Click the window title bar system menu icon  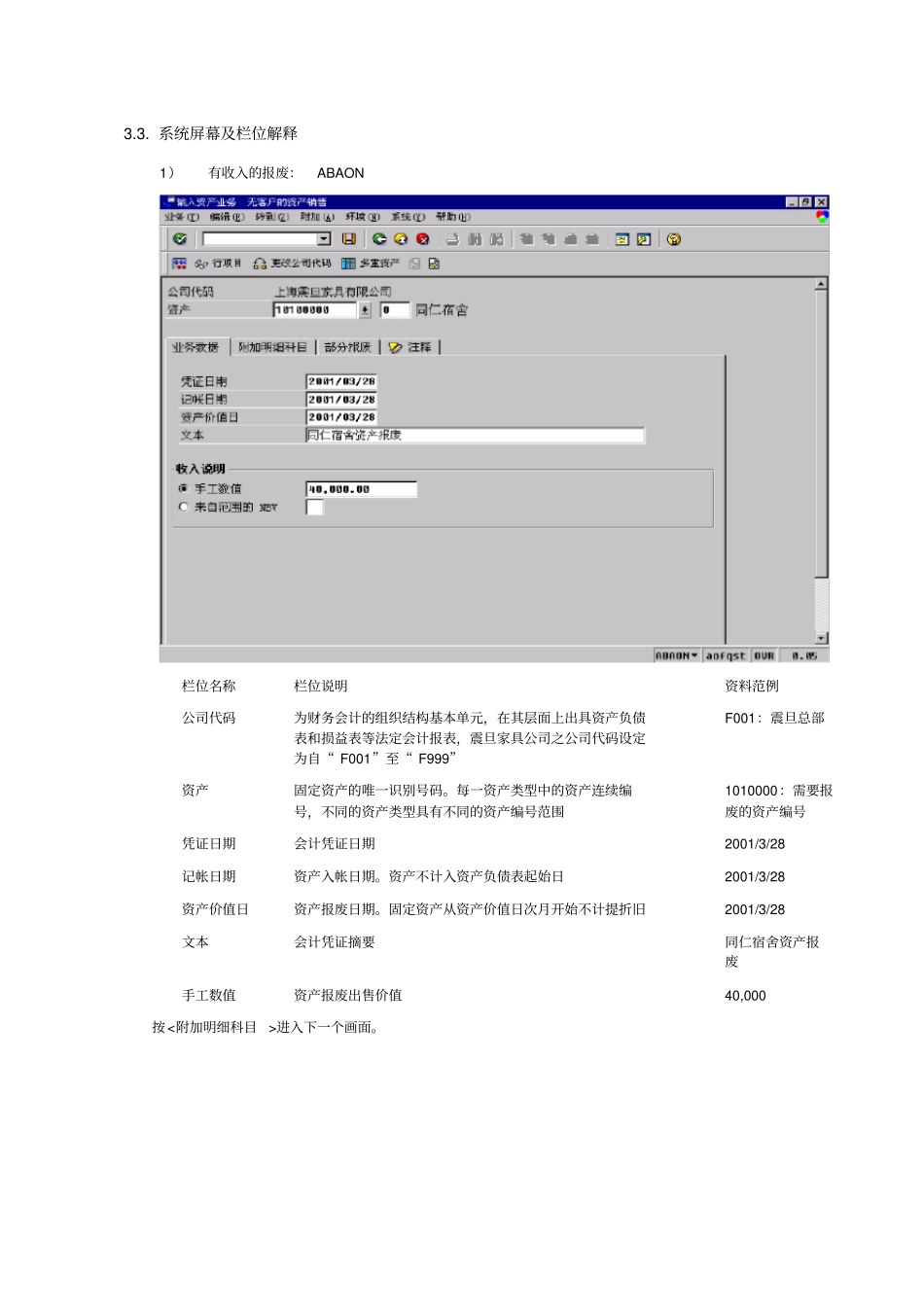point(169,202)
